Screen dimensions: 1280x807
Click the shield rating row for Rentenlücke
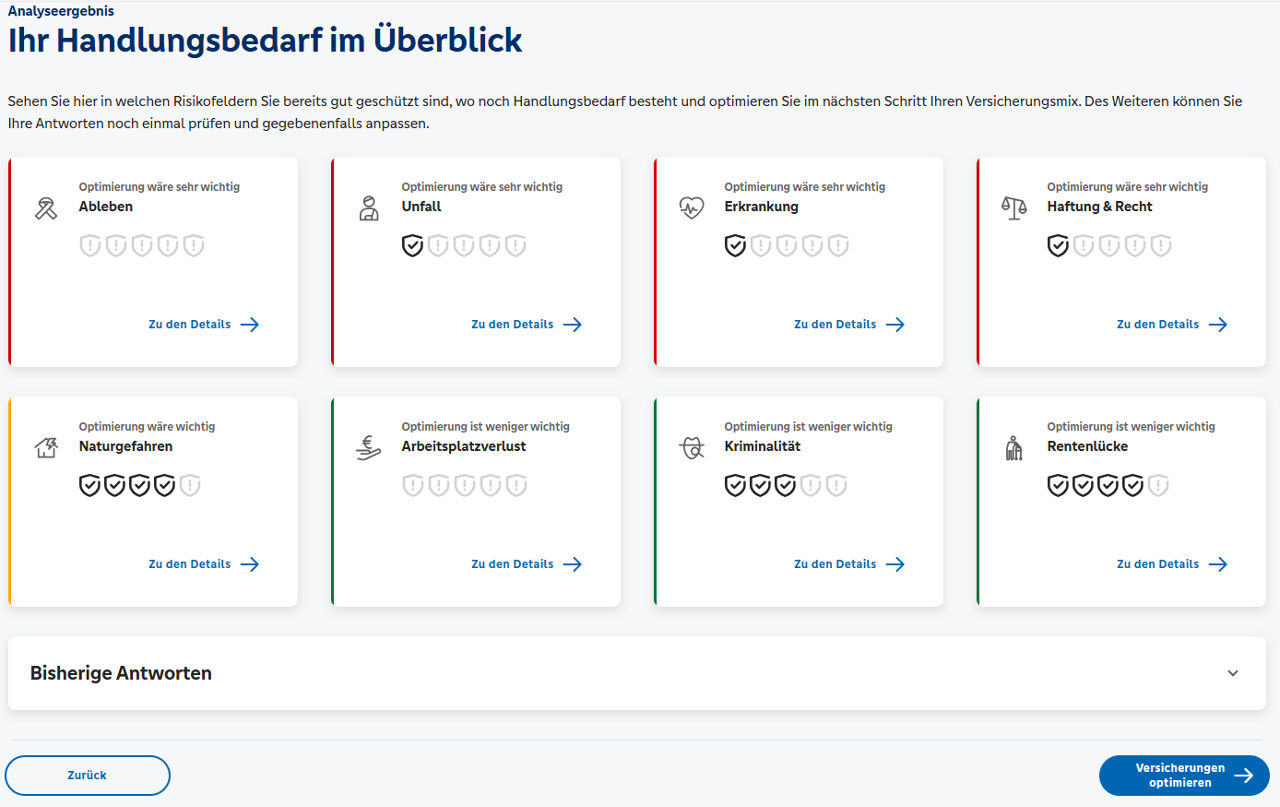(1108, 486)
